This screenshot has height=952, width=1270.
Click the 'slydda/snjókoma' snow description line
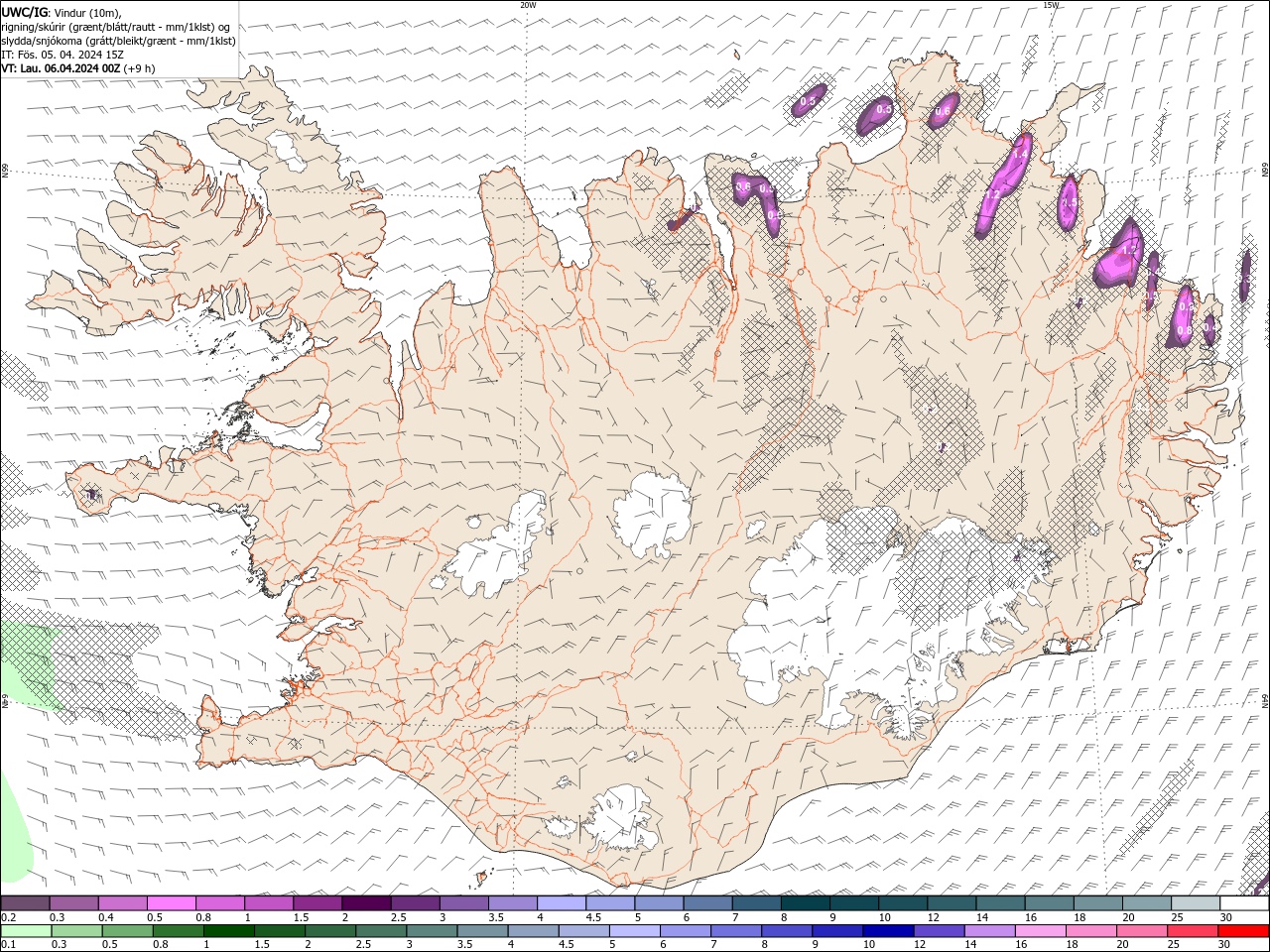[119, 41]
